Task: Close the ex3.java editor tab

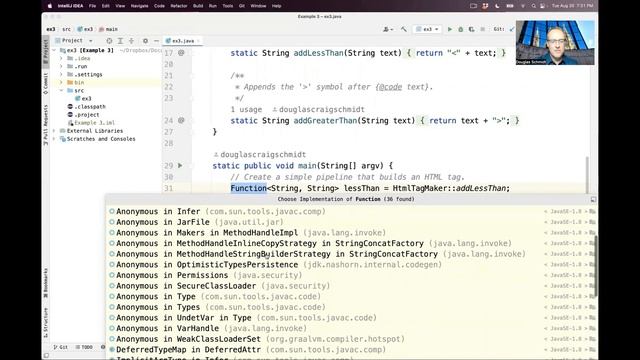Action: coord(198,41)
